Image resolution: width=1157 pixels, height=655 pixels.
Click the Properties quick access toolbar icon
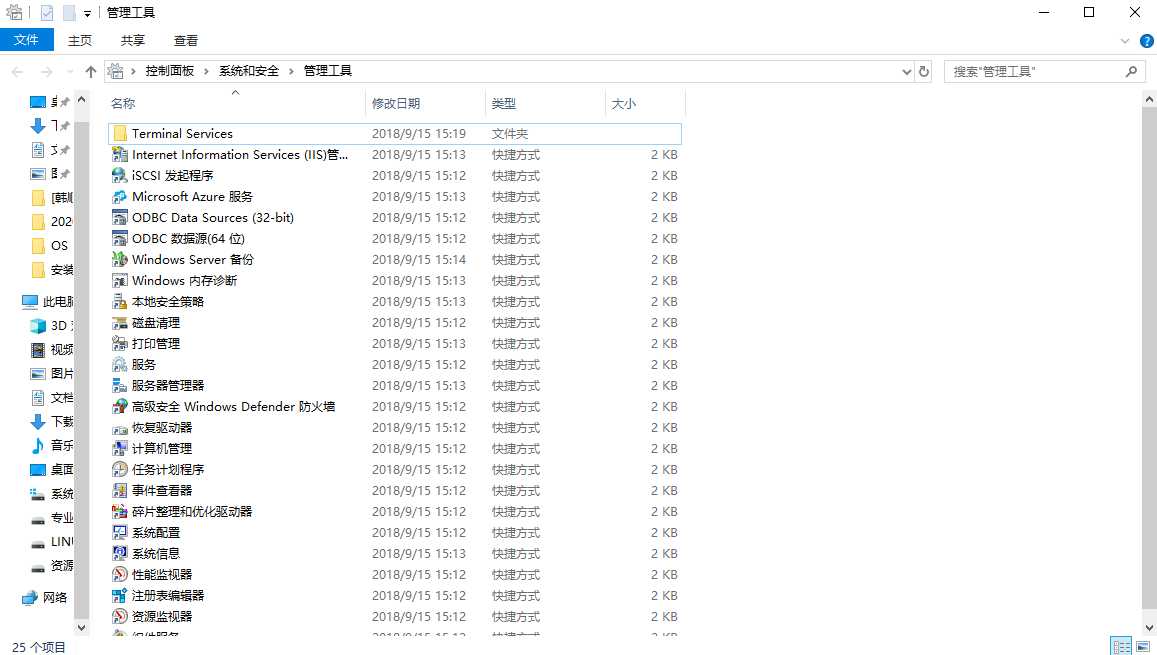(47, 13)
